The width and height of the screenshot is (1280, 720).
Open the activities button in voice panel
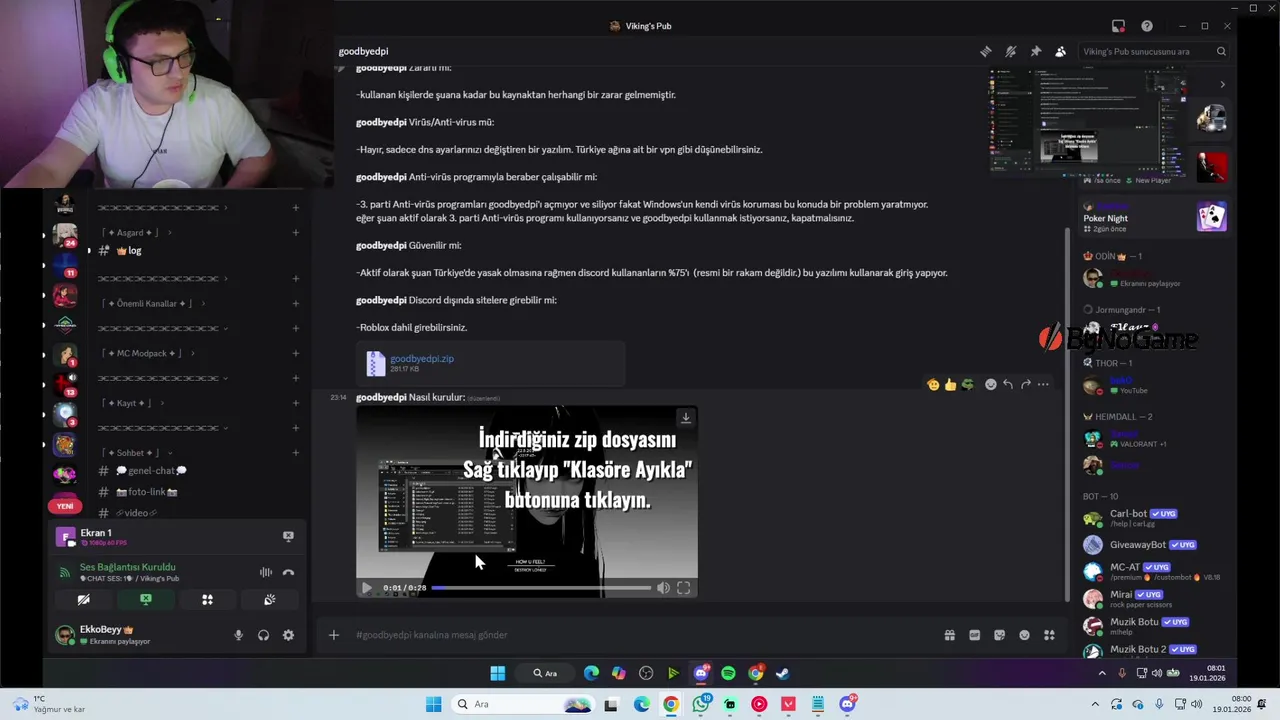[207, 600]
